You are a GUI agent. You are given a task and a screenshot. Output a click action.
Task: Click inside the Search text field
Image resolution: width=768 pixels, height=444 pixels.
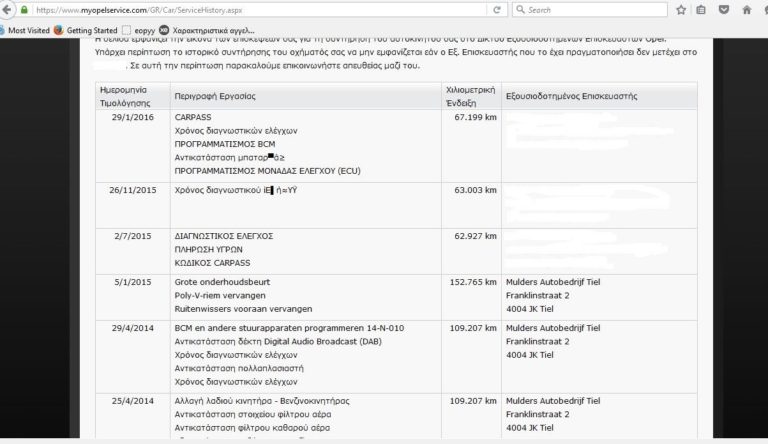pos(590,10)
